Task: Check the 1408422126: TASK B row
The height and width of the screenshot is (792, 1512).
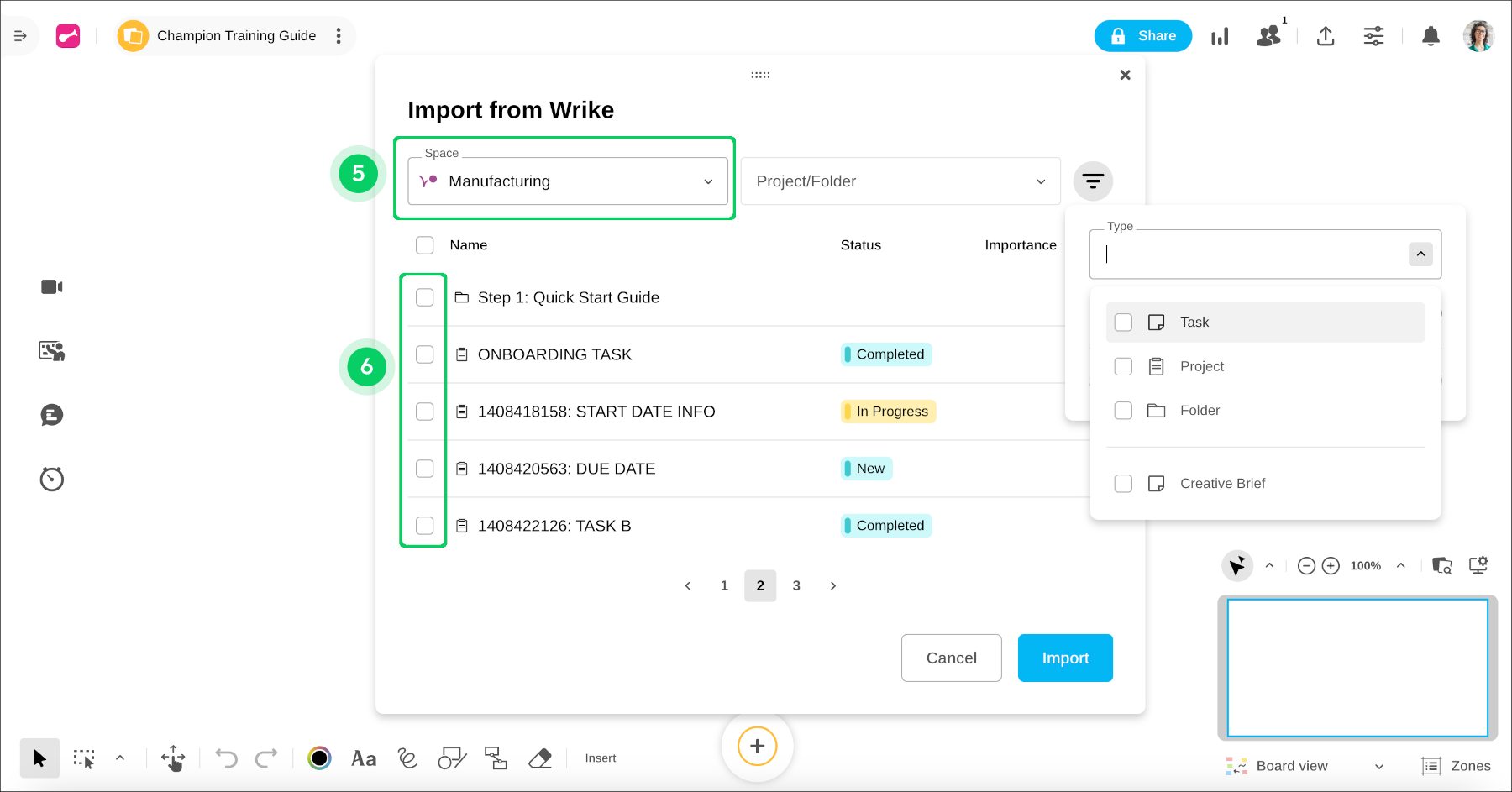Action: coord(425,526)
